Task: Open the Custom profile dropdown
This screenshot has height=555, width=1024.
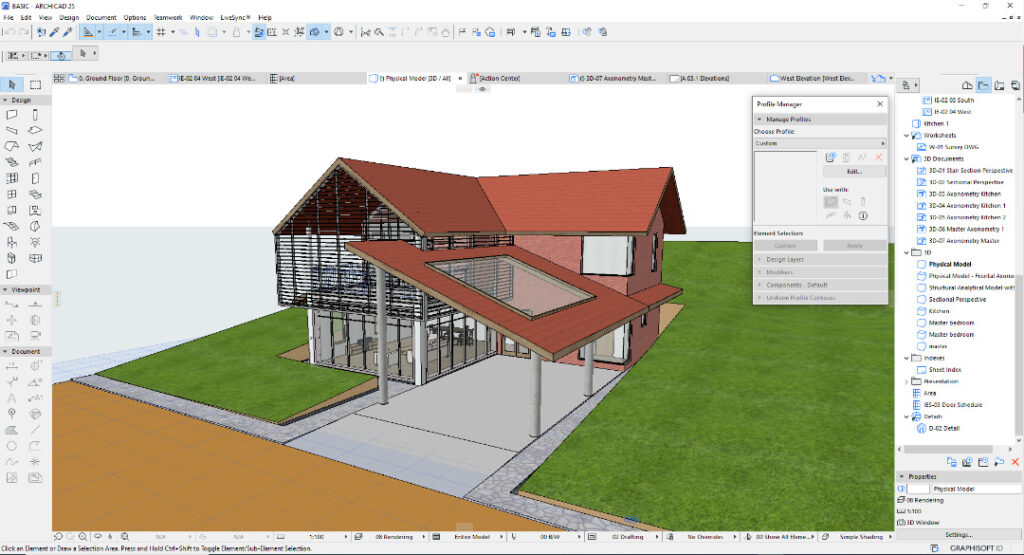Action: [x=820, y=143]
